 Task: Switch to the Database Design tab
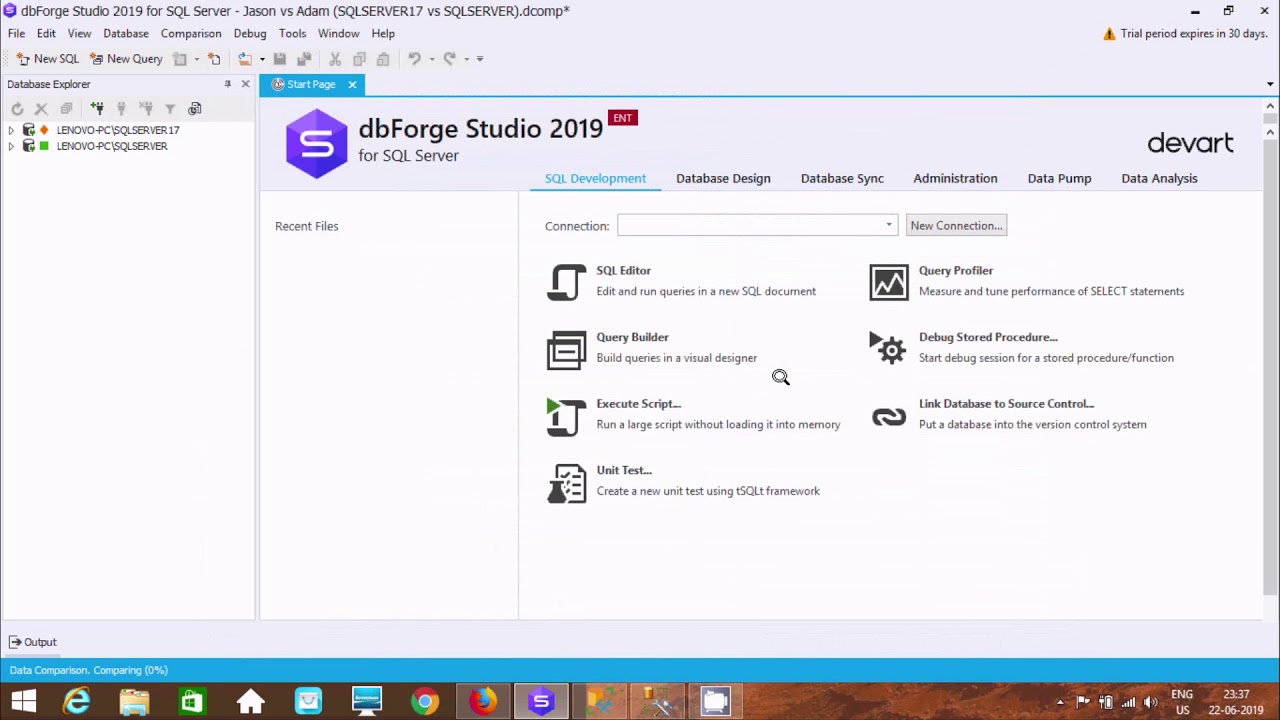[x=723, y=178]
